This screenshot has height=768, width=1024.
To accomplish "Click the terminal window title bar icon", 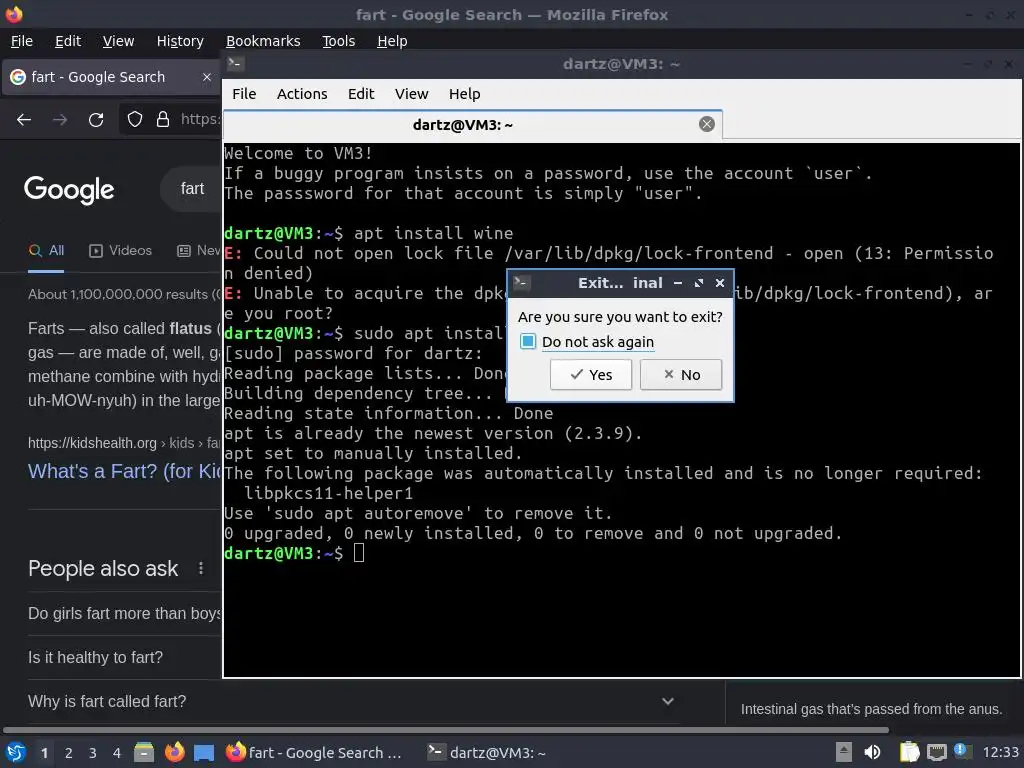I will tap(235, 64).
